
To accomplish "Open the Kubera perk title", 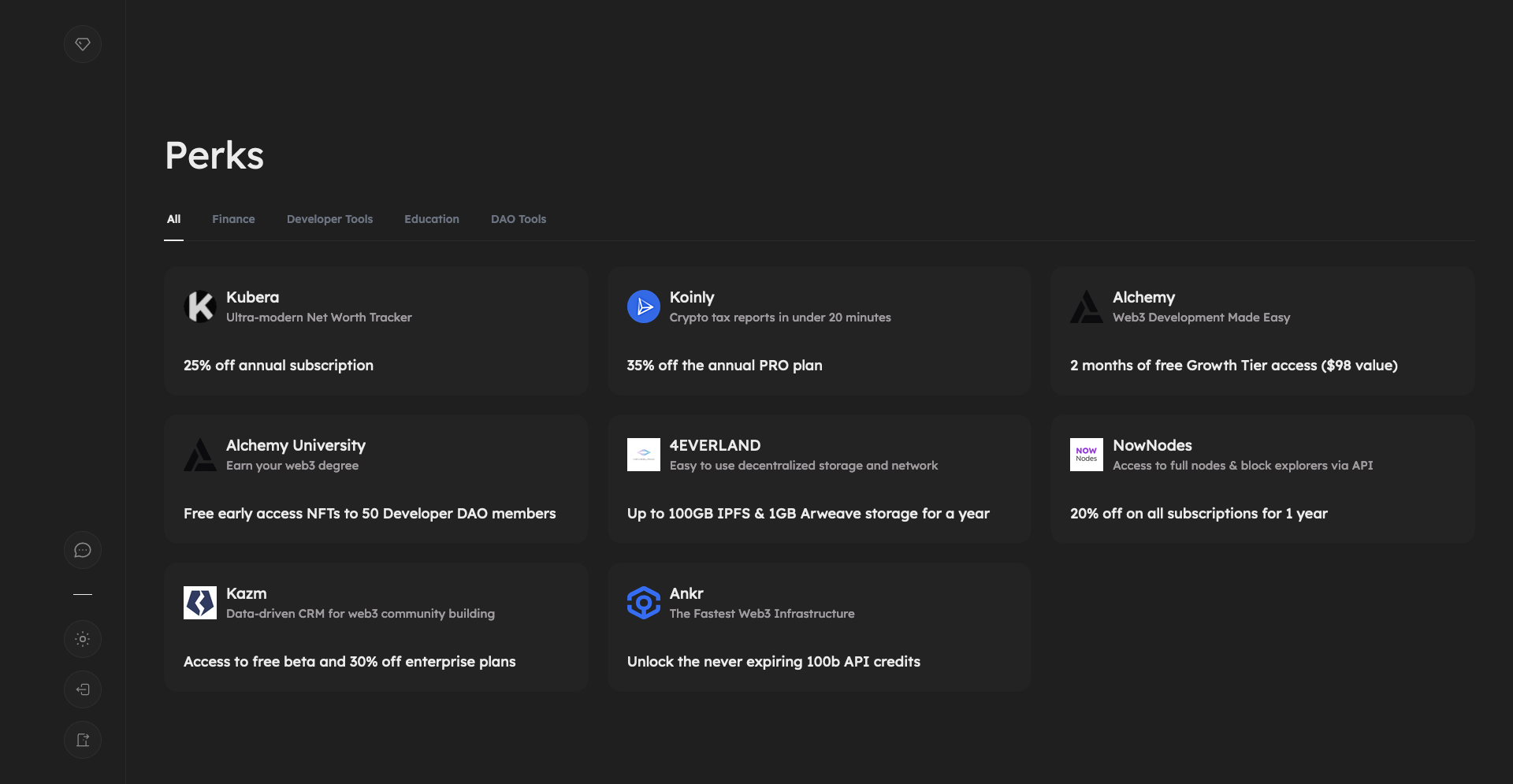I will pos(252,297).
